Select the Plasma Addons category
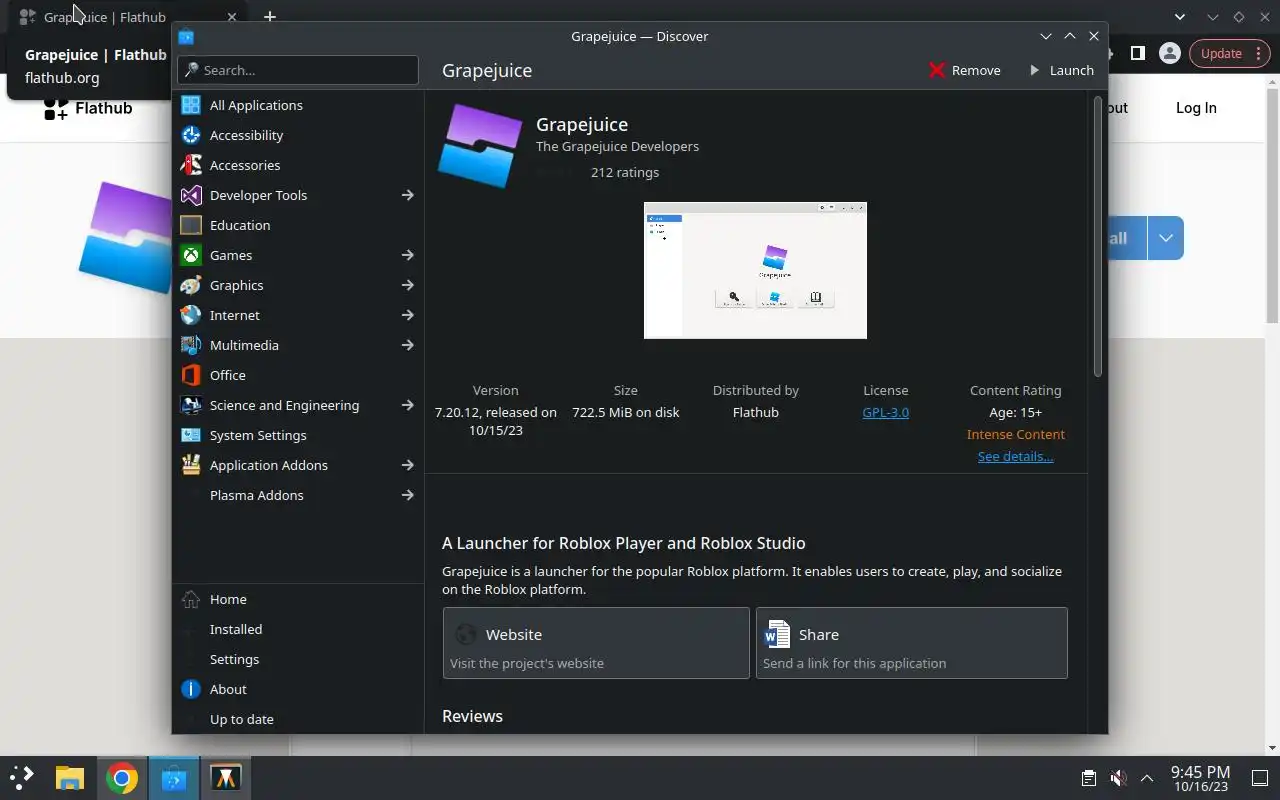 coord(298,495)
